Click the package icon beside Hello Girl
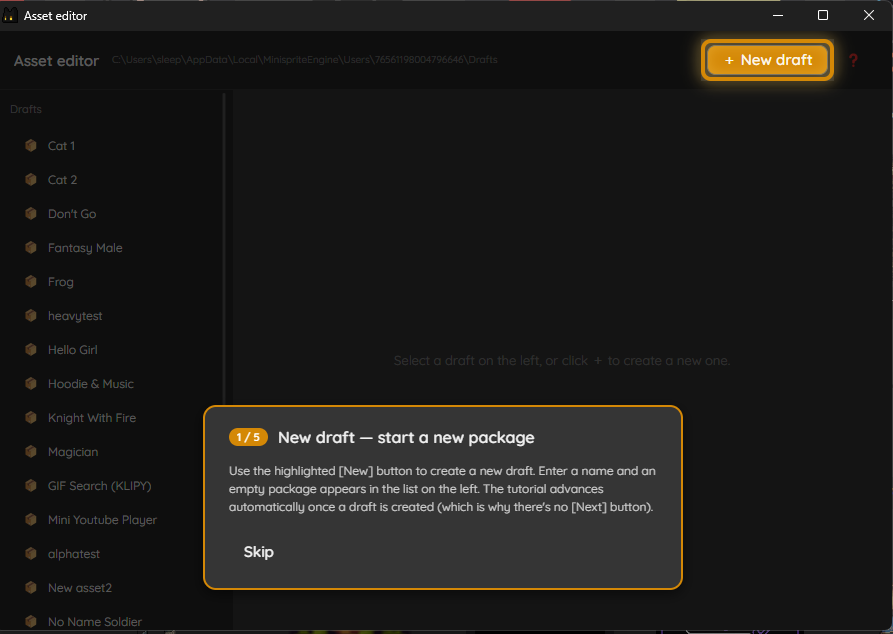 tap(31, 350)
